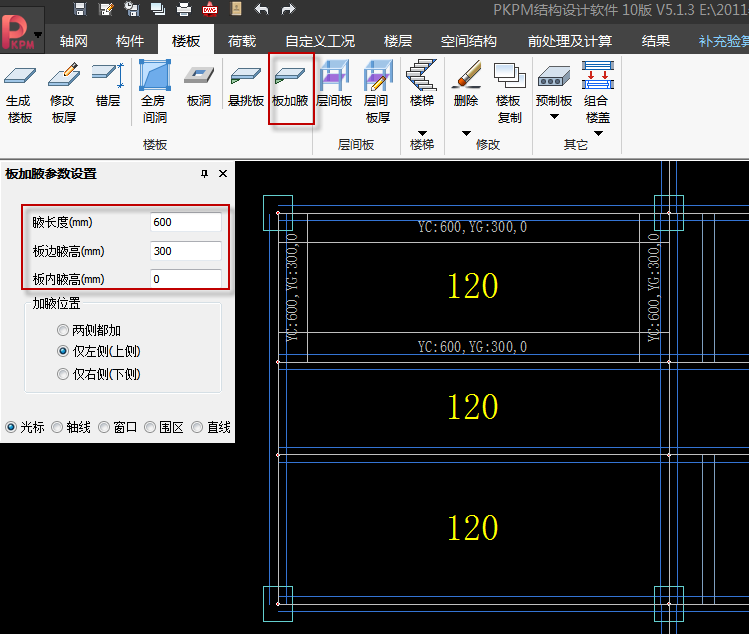This screenshot has height=634, width=749.
Task: Expand the 删除 dropdown arrow
Action: [x=466, y=133]
